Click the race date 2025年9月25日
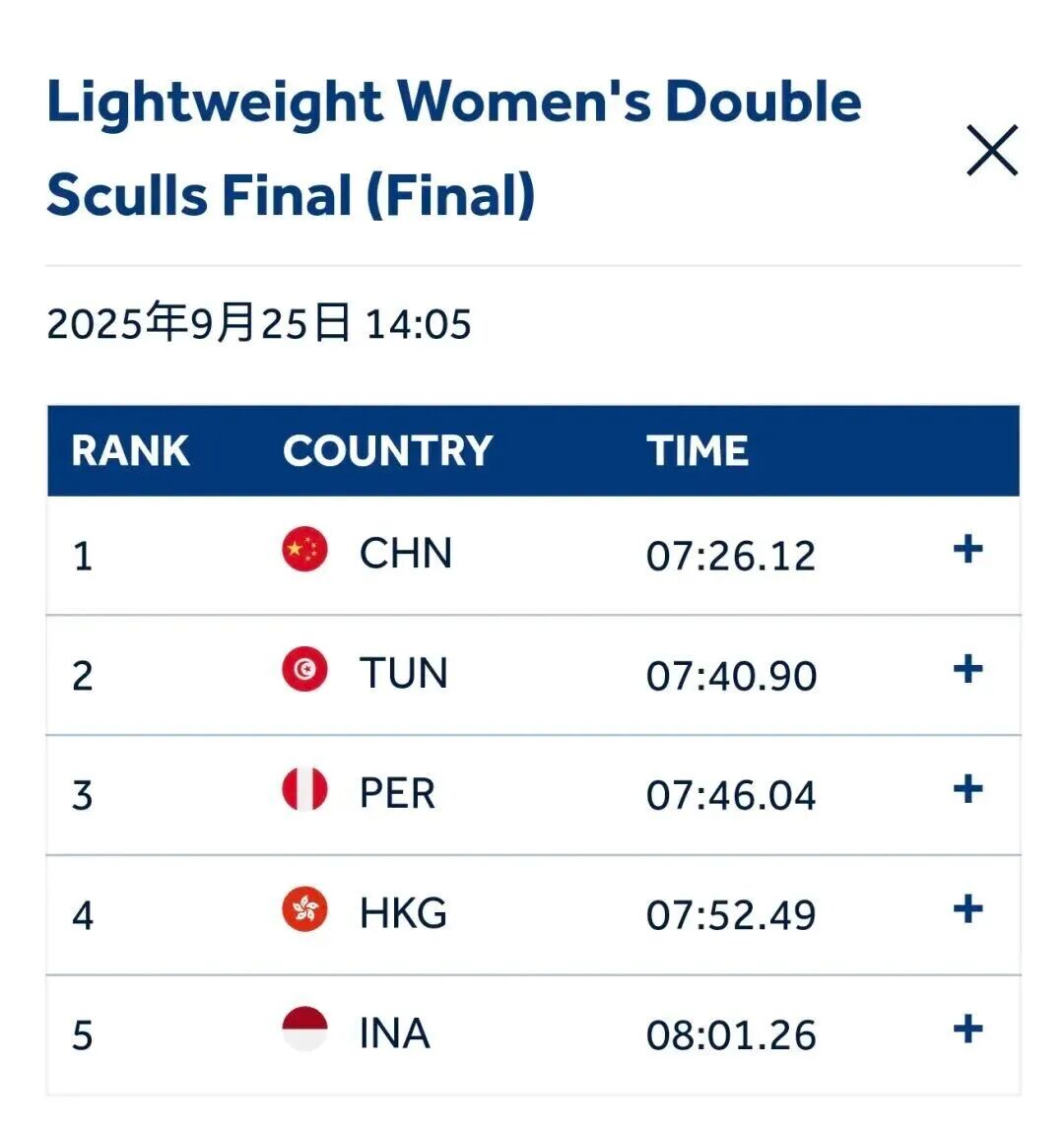1064x1132 pixels. click(x=198, y=323)
